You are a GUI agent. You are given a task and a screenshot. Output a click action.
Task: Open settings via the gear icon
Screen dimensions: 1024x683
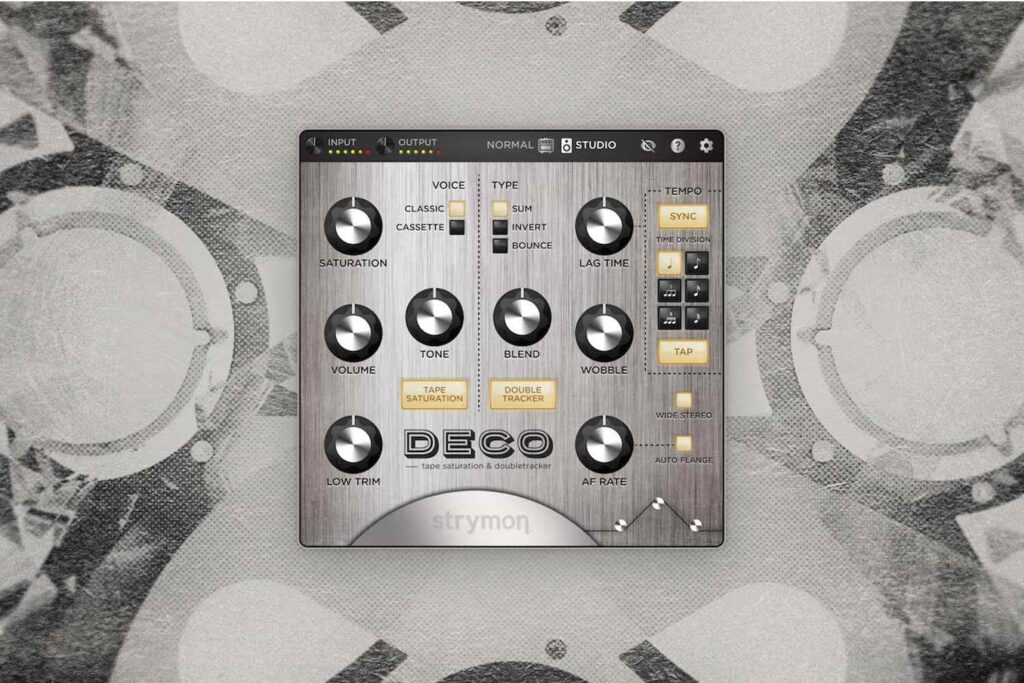706,146
